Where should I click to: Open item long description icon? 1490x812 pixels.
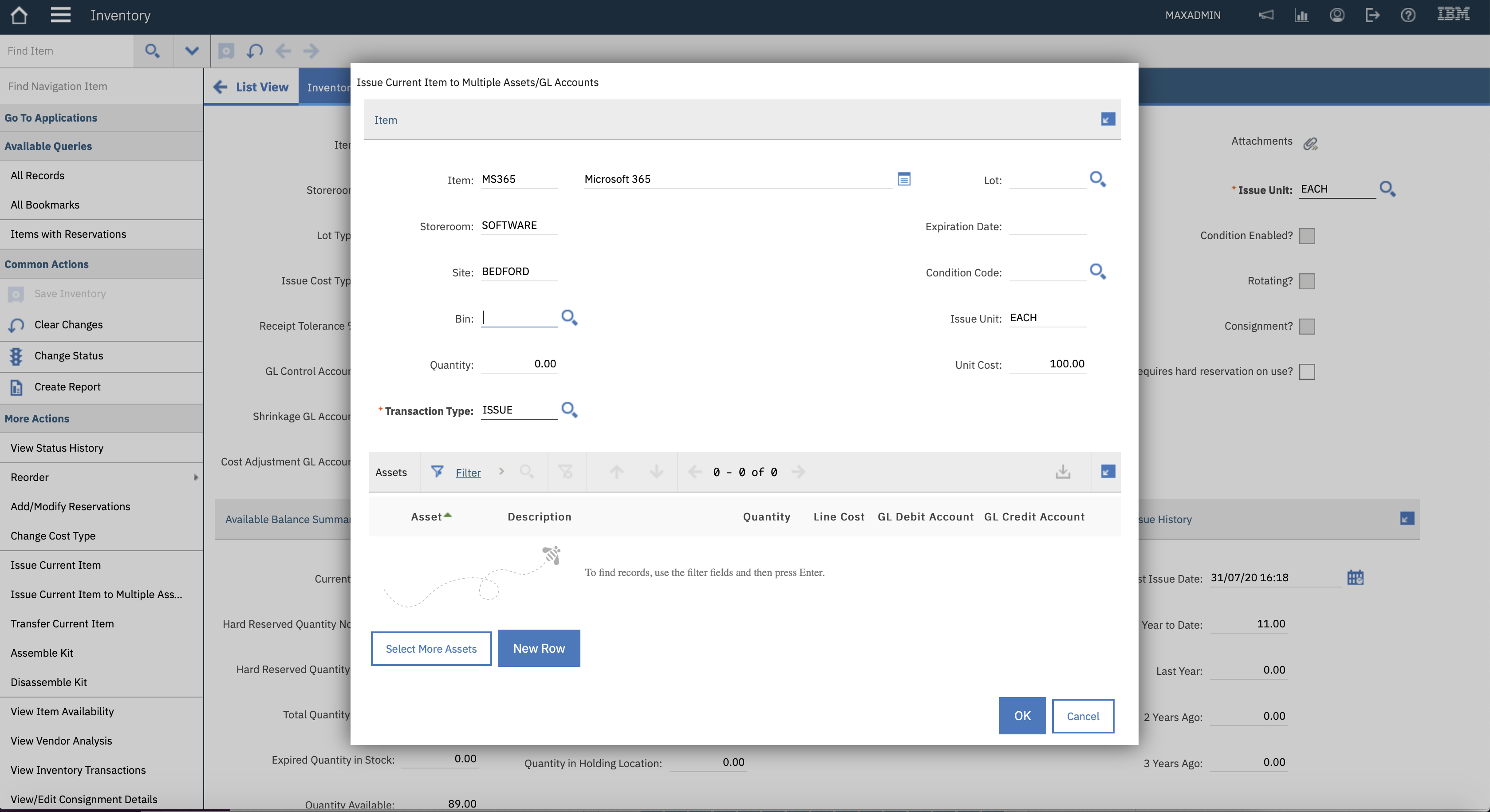(903, 179)
